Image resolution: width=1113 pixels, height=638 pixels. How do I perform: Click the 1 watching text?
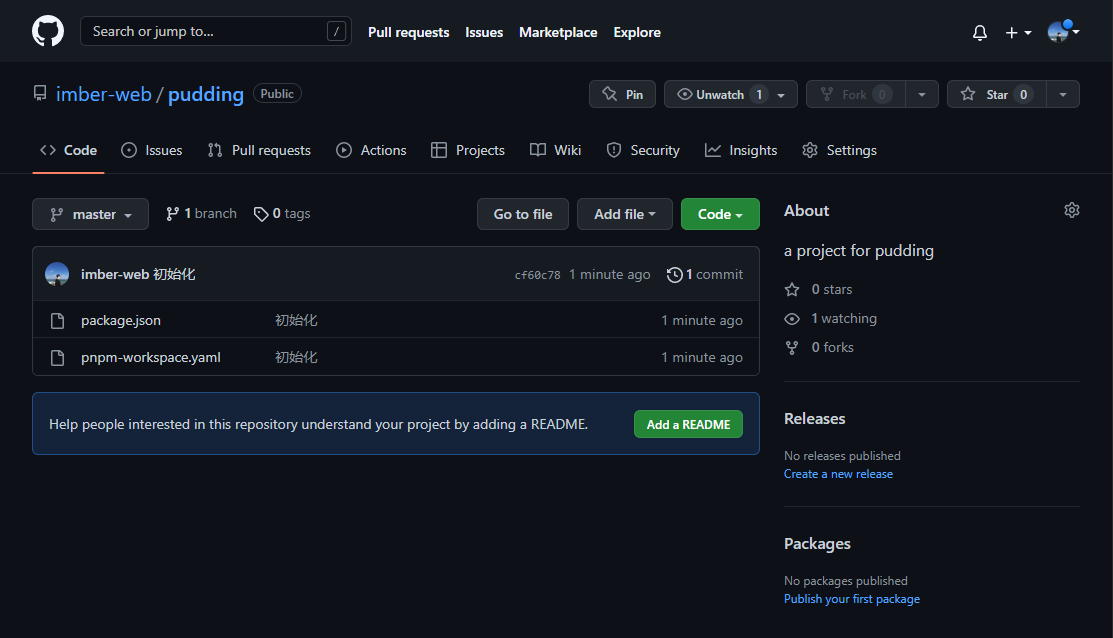[844, 319]
